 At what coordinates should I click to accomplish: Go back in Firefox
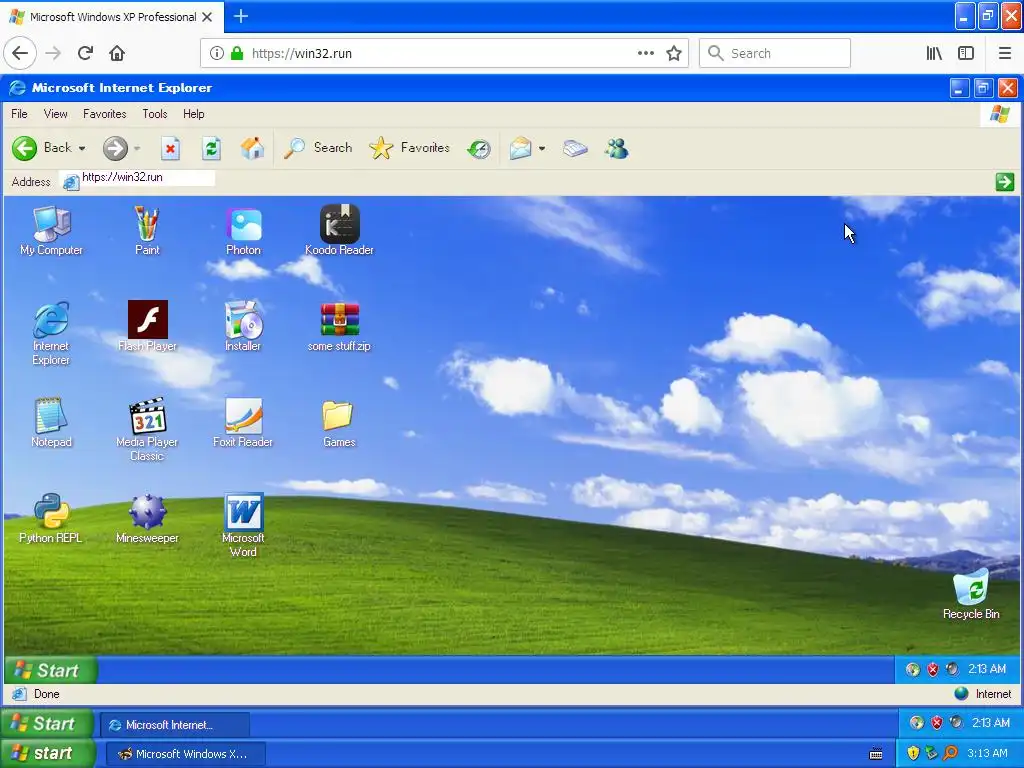[20, 54]
